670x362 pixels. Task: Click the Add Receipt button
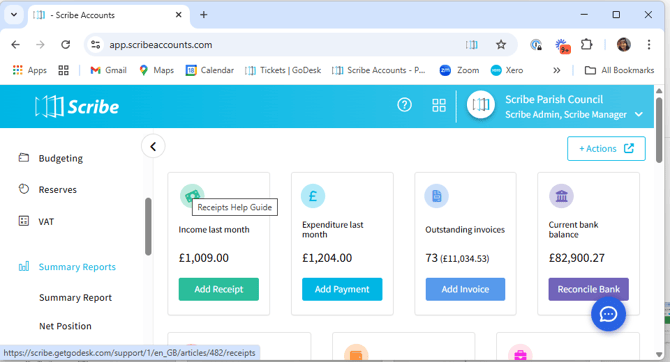[x=218, y=289]
